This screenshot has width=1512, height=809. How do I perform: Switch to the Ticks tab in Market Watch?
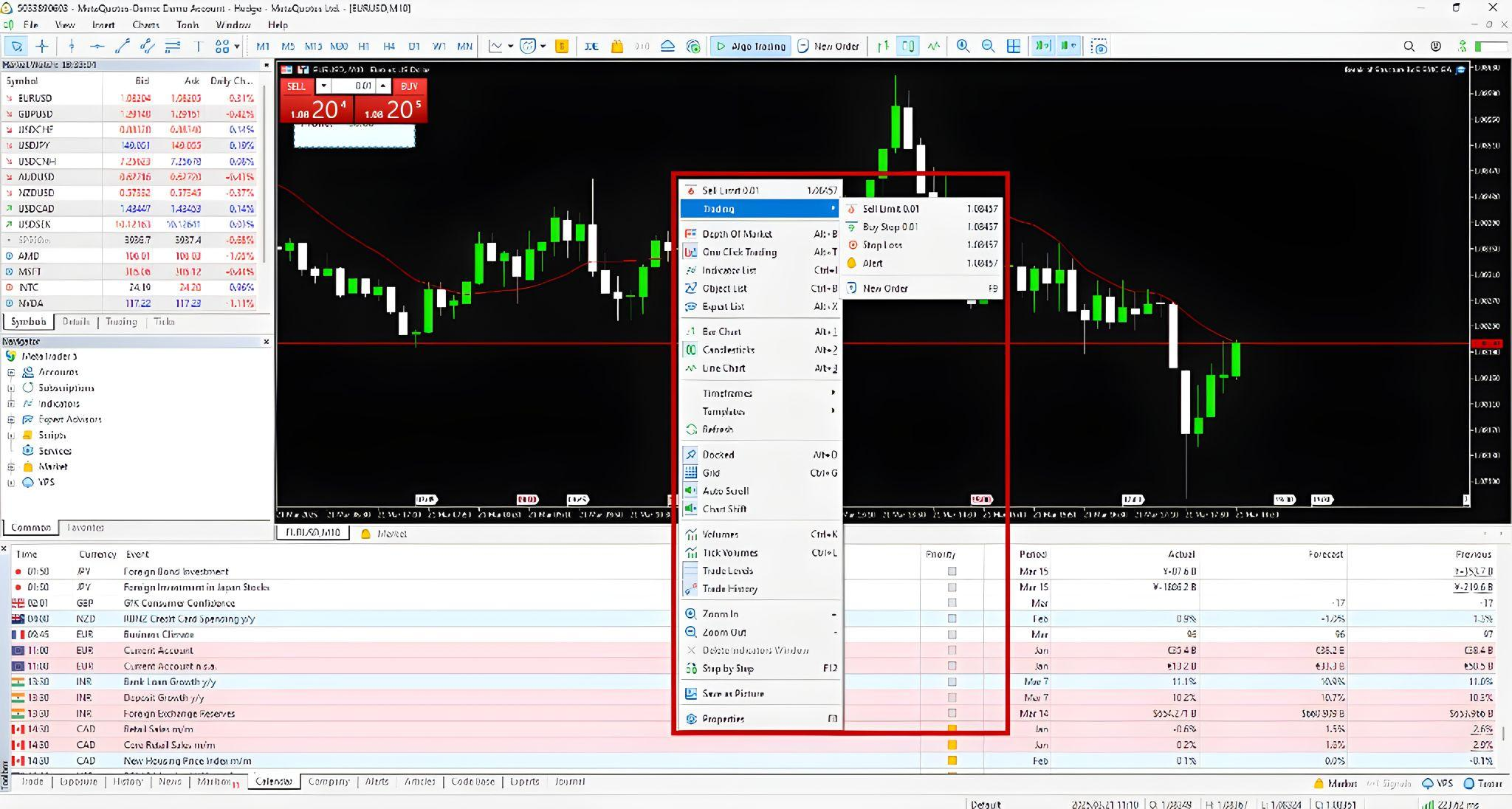click(164, 322)
